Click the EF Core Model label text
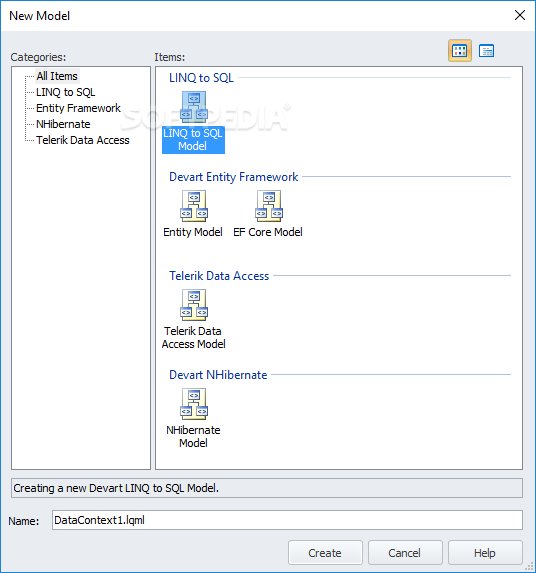Viewport: 536px width, 573px height. [268, 232]
